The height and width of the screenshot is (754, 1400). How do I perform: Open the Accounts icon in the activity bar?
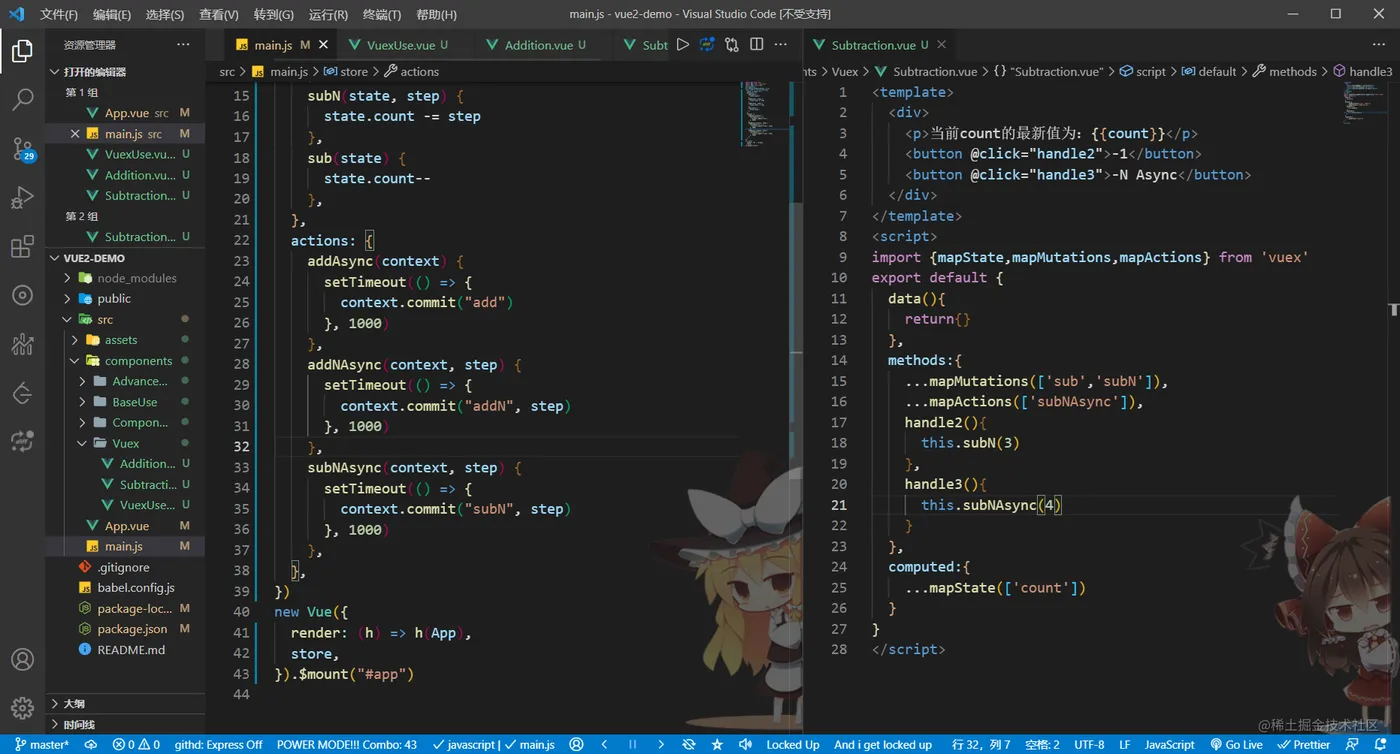22,660
